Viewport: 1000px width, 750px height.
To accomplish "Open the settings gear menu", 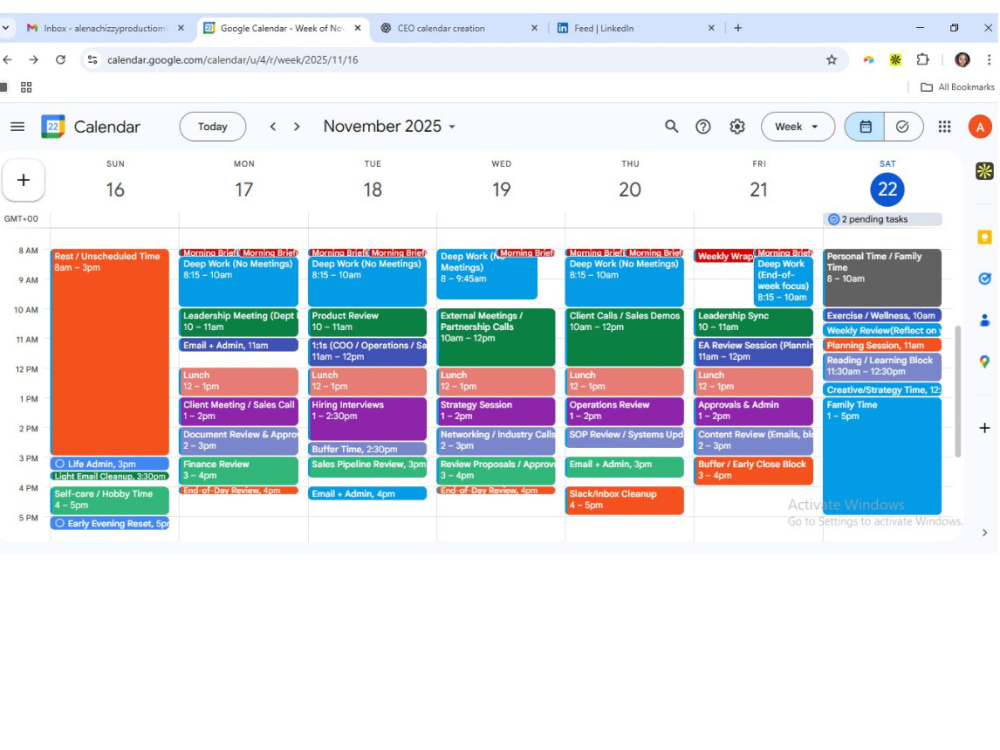I will click(x=737, y=126).
